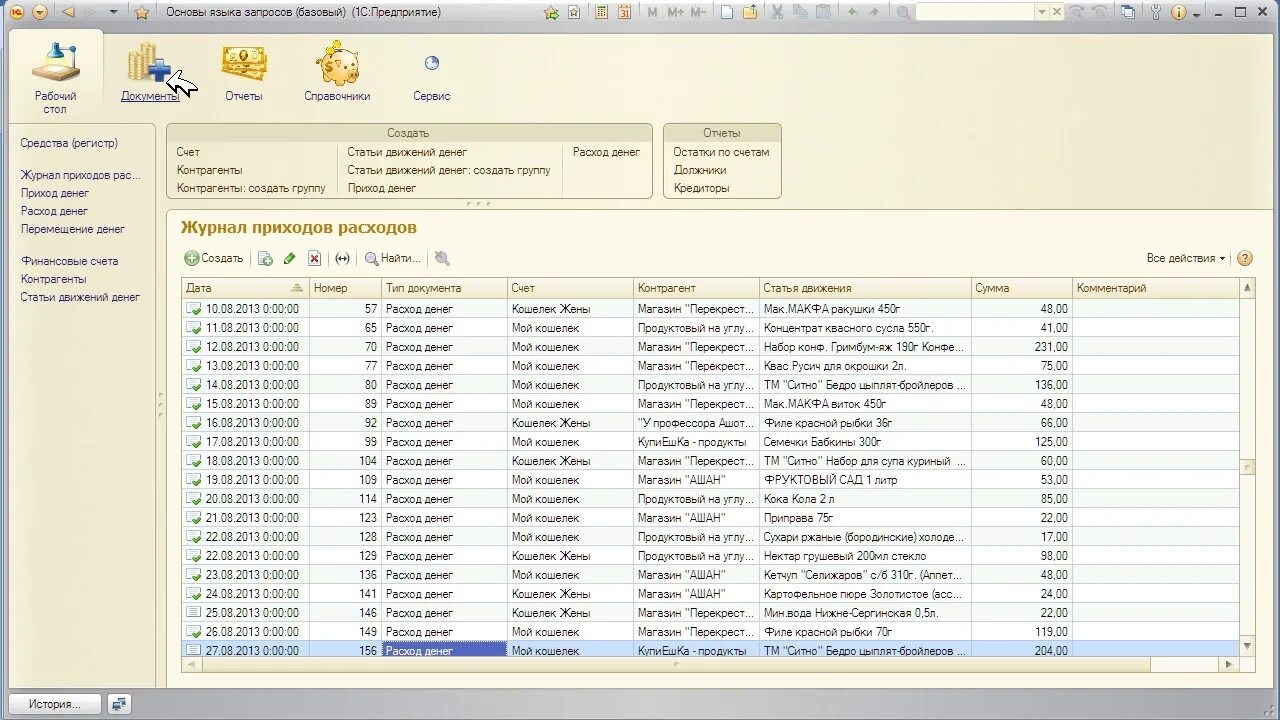The height and width of the screenshot is (720, 1280).
Task: Click the Сумма column header
Action: pos(1022,288)
